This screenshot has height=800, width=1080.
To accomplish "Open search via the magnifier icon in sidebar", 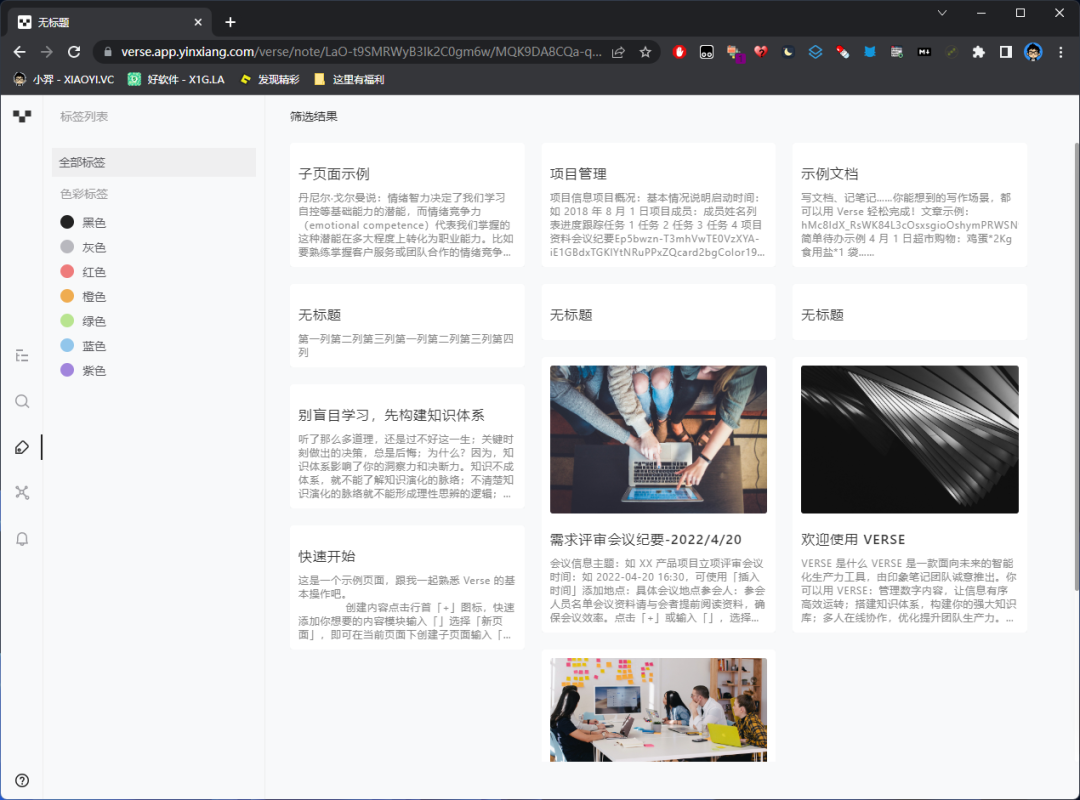I will coord(22,401).
